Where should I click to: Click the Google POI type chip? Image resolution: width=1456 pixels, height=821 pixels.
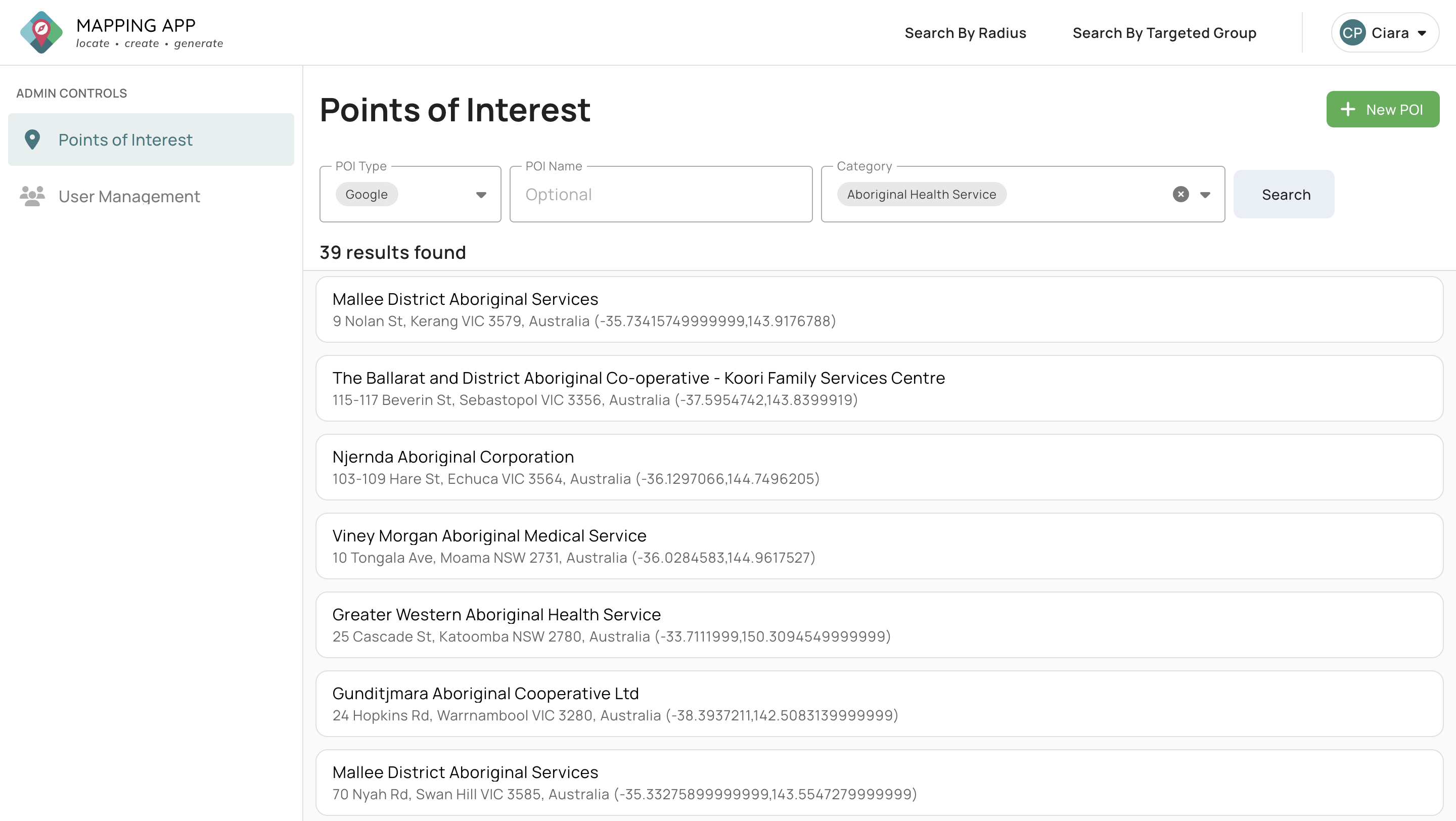coord(366,194)
